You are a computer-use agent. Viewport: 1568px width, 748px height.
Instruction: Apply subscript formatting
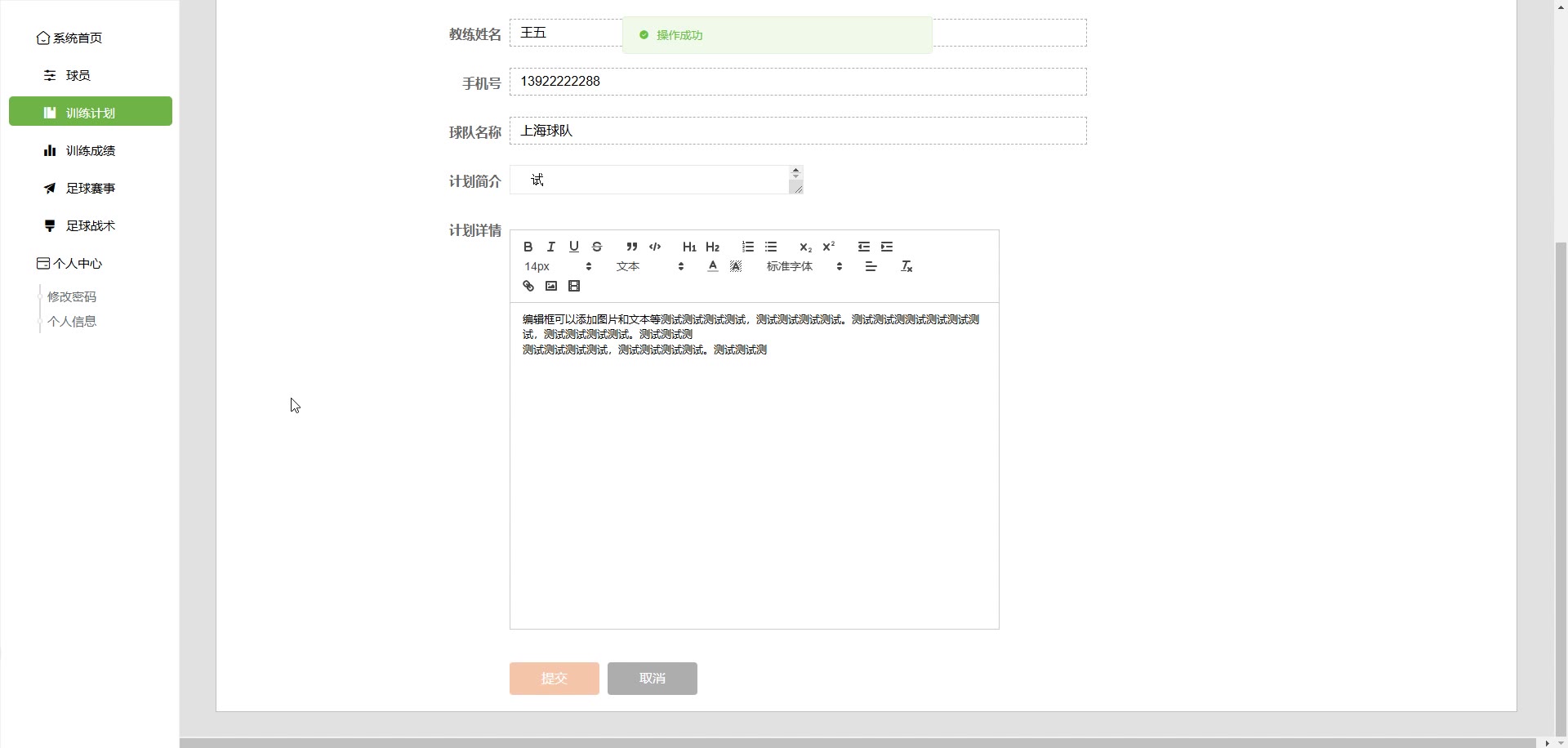pyautogui.click(x=805, y=247)
